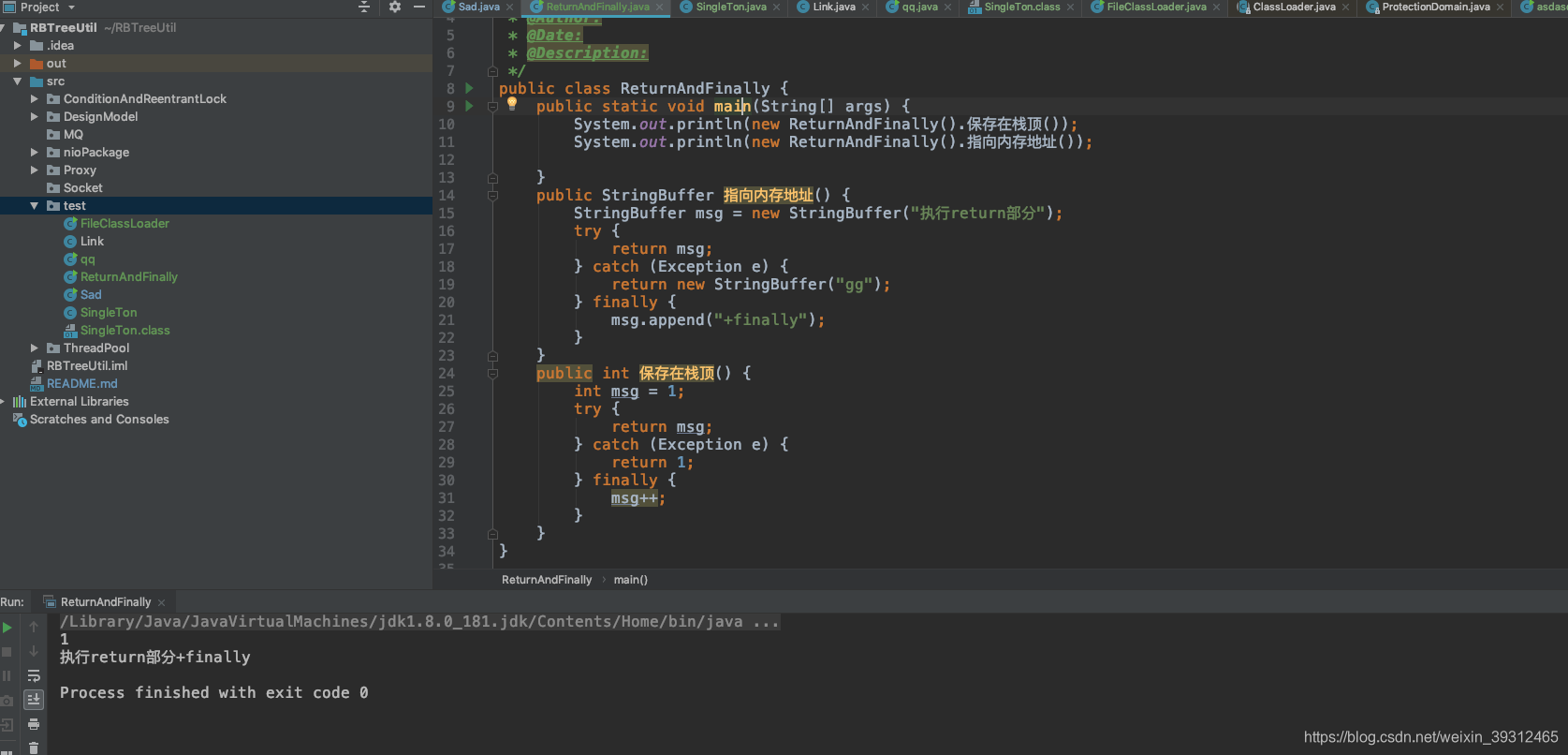Click the camera dump threads icon

click(x=7, y=700)
